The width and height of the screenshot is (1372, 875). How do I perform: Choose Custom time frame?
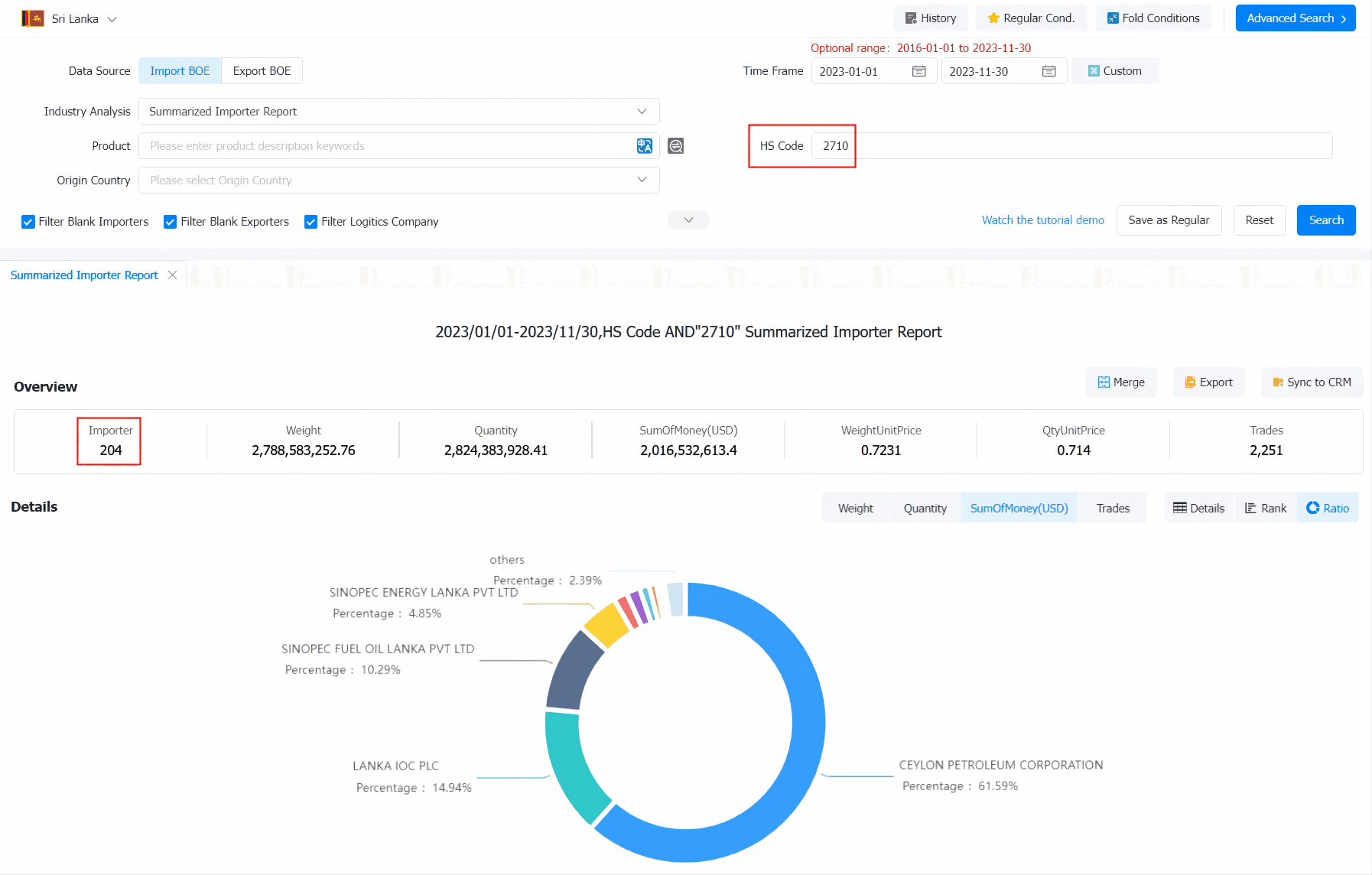pyautogui.click(x=1115, y=71)
